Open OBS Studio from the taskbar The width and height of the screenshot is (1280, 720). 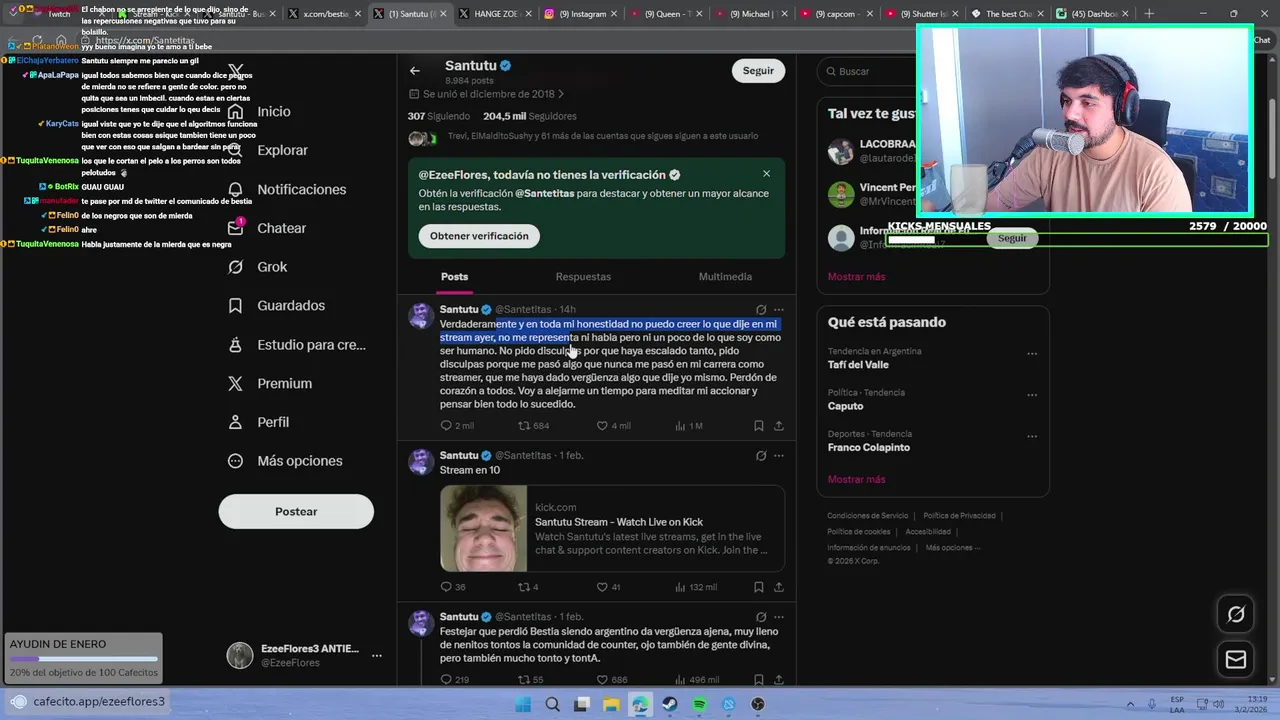point(758,704)
